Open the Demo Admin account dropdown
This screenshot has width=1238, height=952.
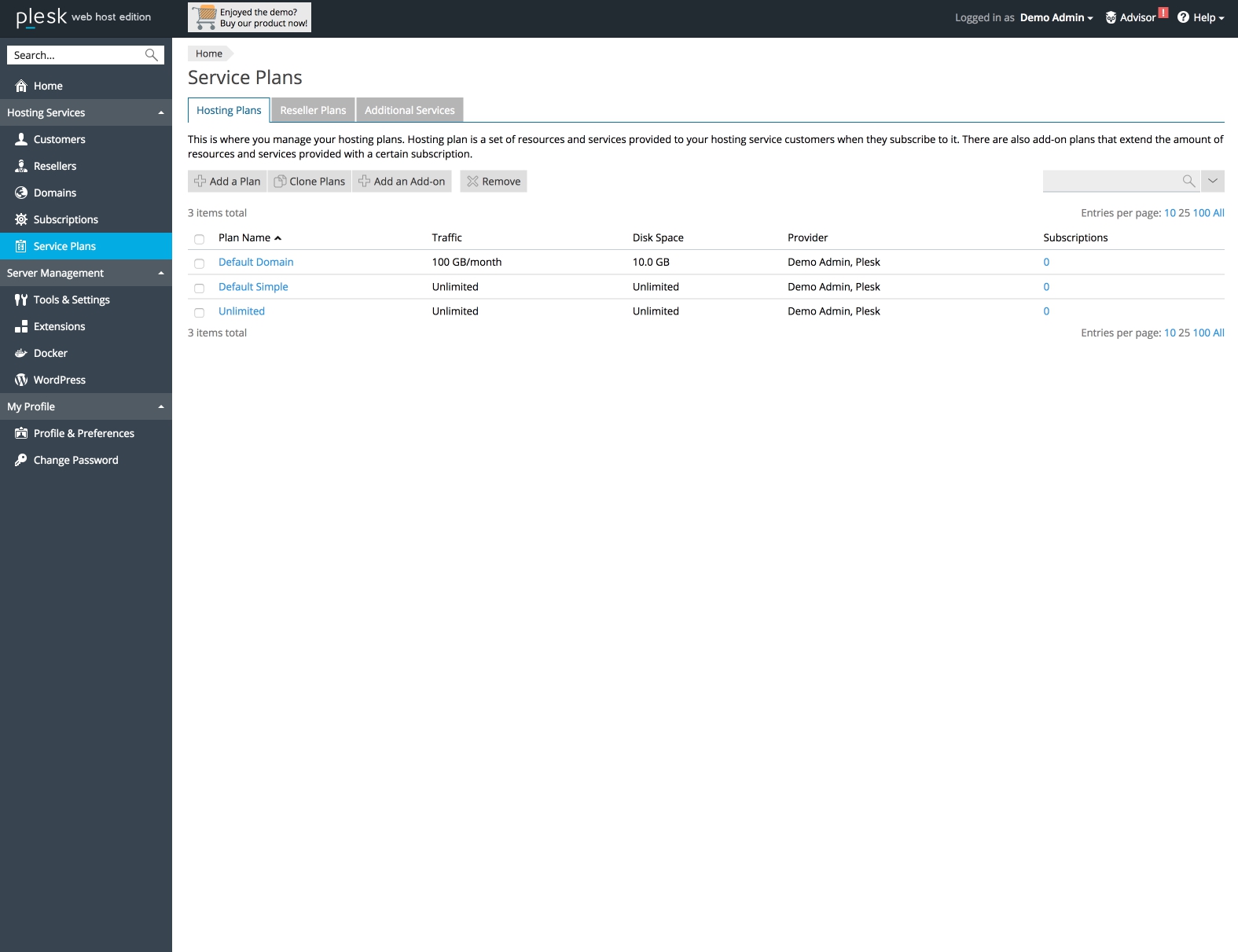[x=1056, y=17]
